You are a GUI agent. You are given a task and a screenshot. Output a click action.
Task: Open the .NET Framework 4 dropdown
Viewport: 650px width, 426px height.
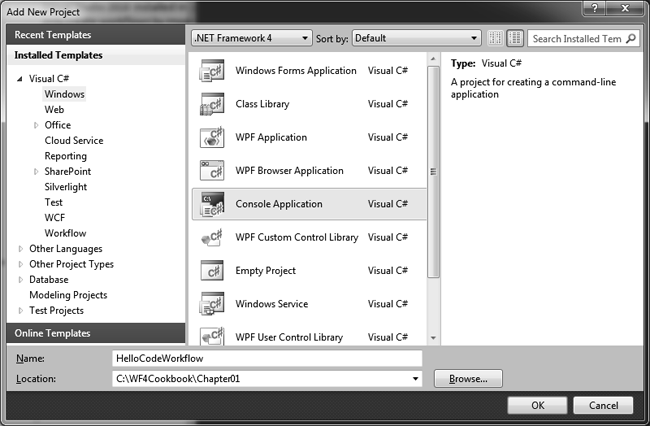tap(252, 38)
